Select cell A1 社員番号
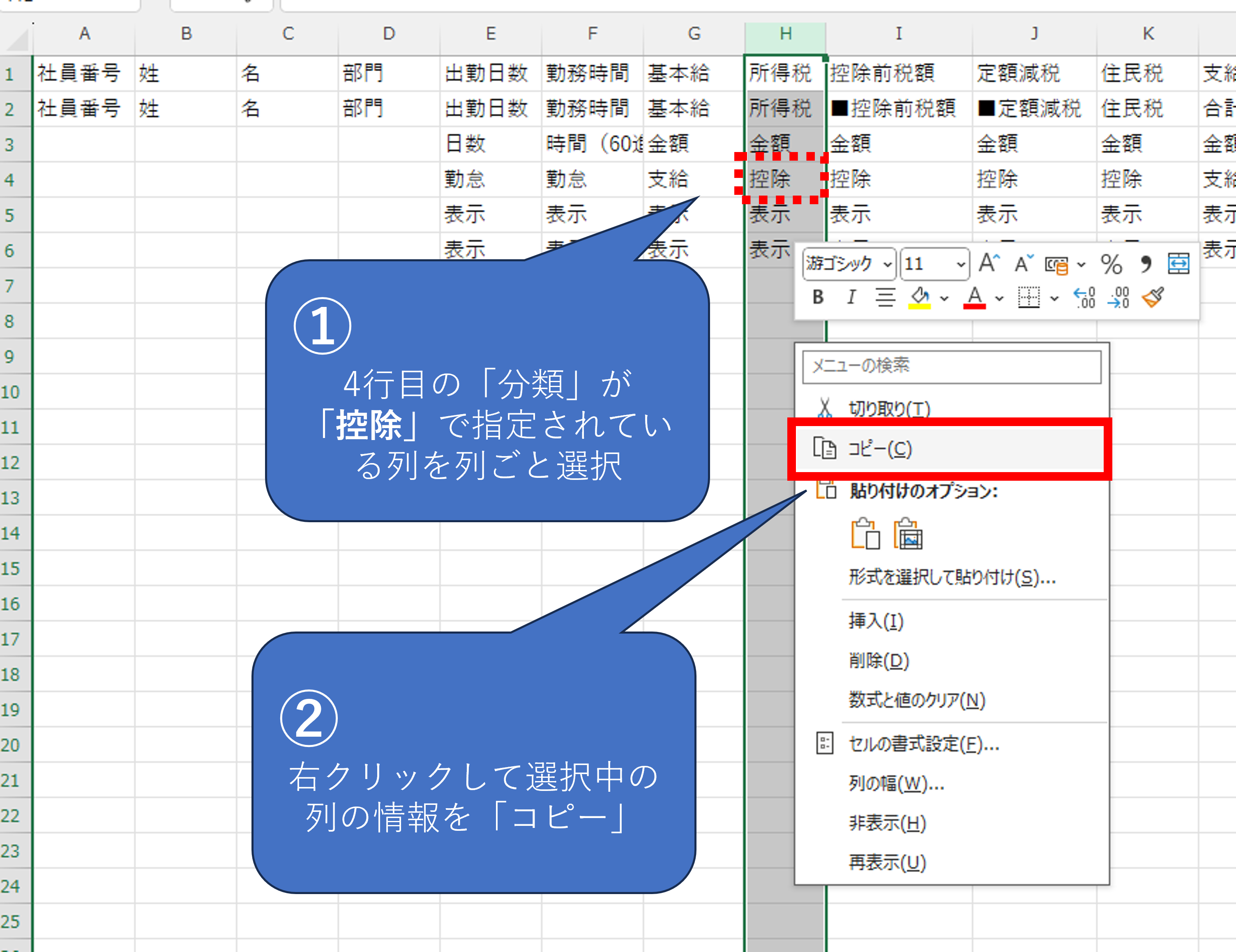The height and width of the screenshot is (952, 1236). [84, 74]
